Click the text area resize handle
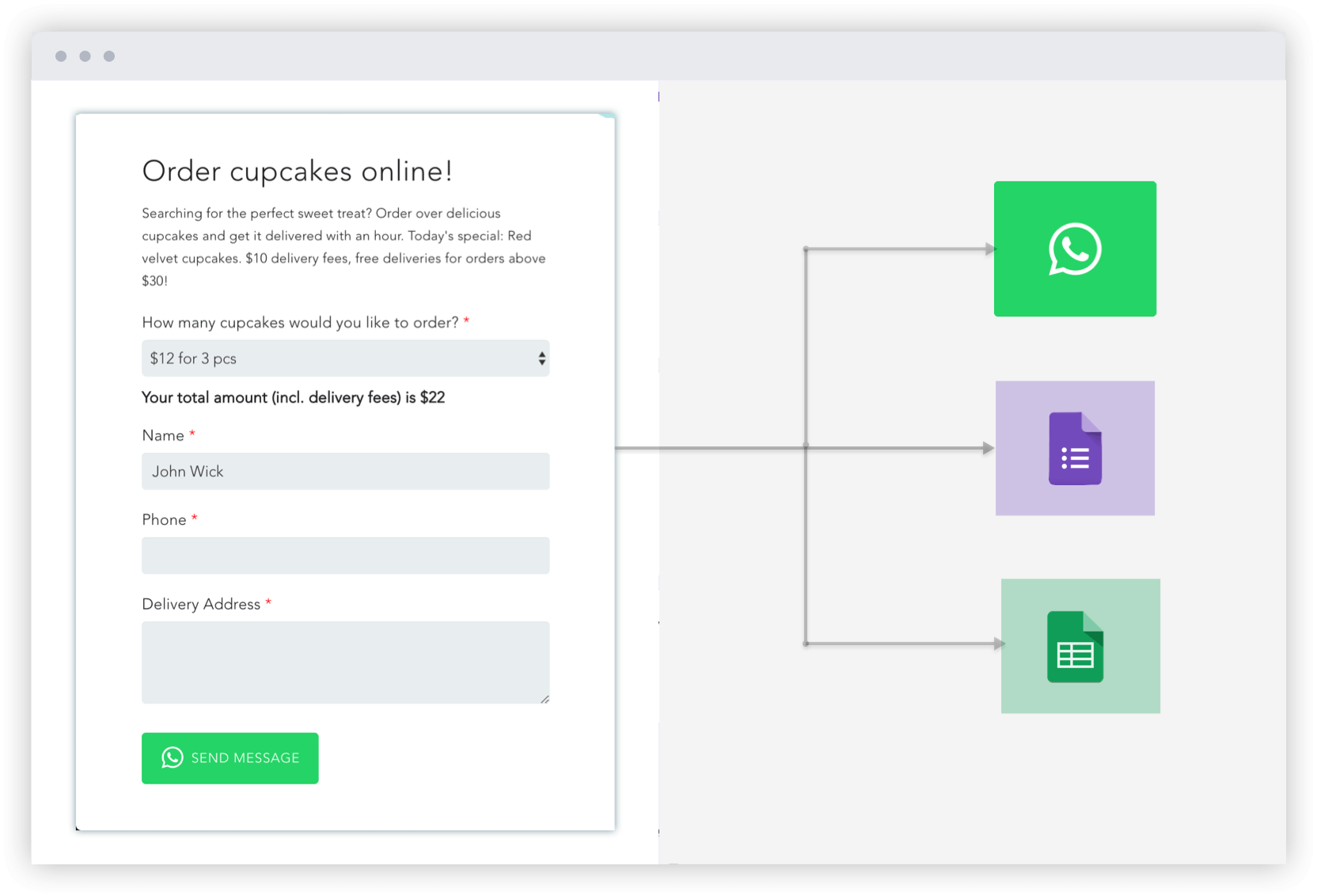Viewport: 1317px width, 896px height. (x=545, y=699)
